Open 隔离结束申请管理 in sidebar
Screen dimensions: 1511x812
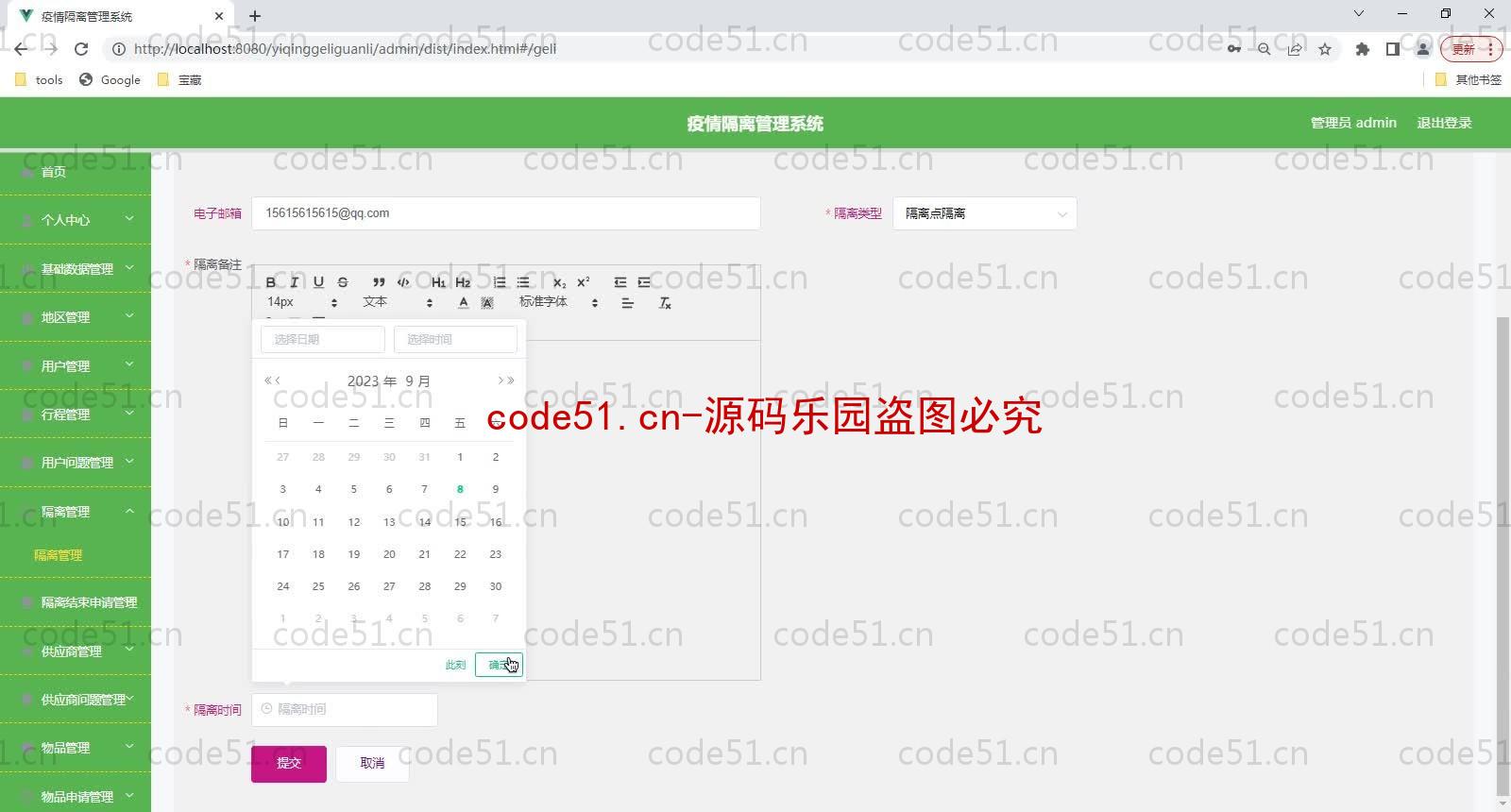(76, 602)
